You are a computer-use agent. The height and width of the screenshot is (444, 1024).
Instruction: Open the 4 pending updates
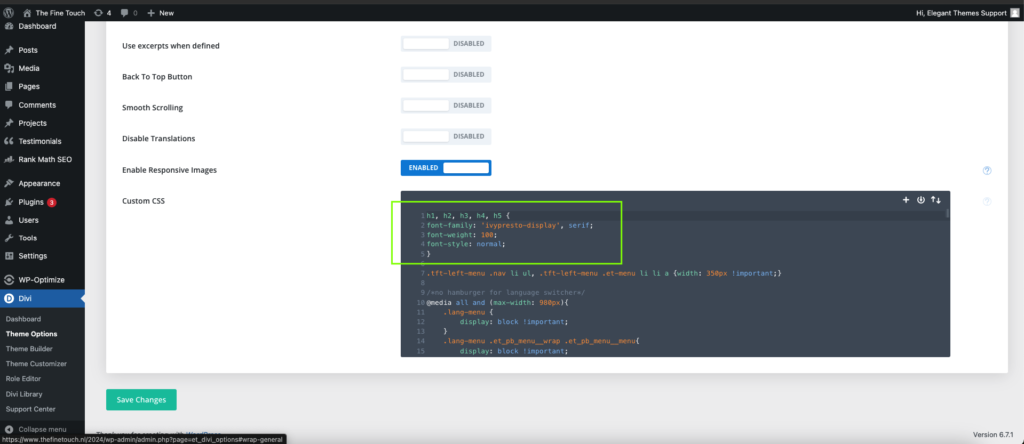click(103, 13)
